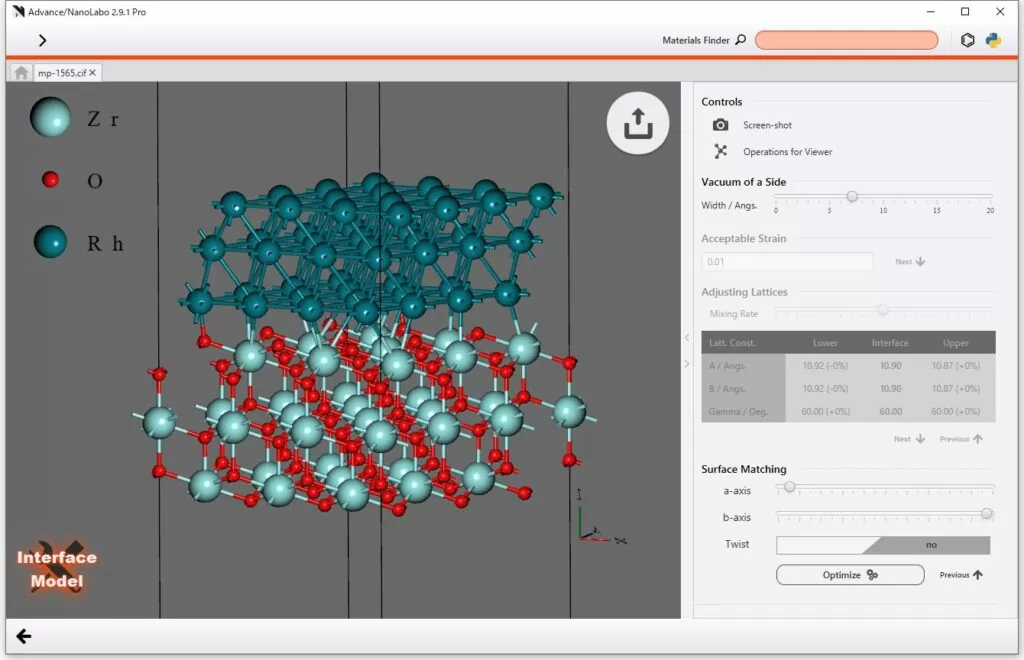
Task: Click the hexagon icon in top bar
Action: (967, 41)
